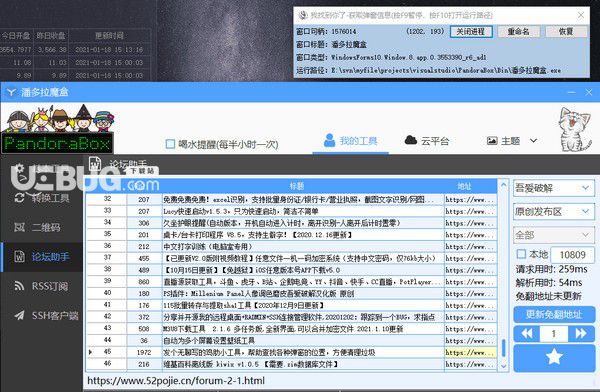
Task: Select 转换工具 in the sidebar
Action: coord(42,198)
